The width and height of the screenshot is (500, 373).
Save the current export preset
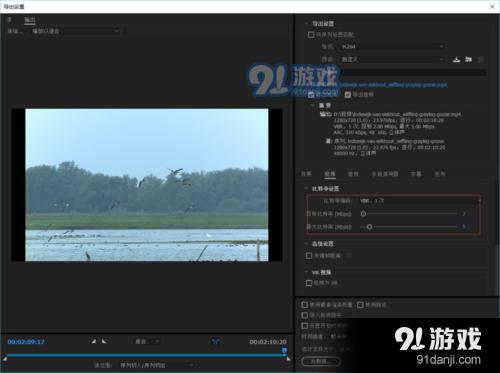tap(456, 60)
